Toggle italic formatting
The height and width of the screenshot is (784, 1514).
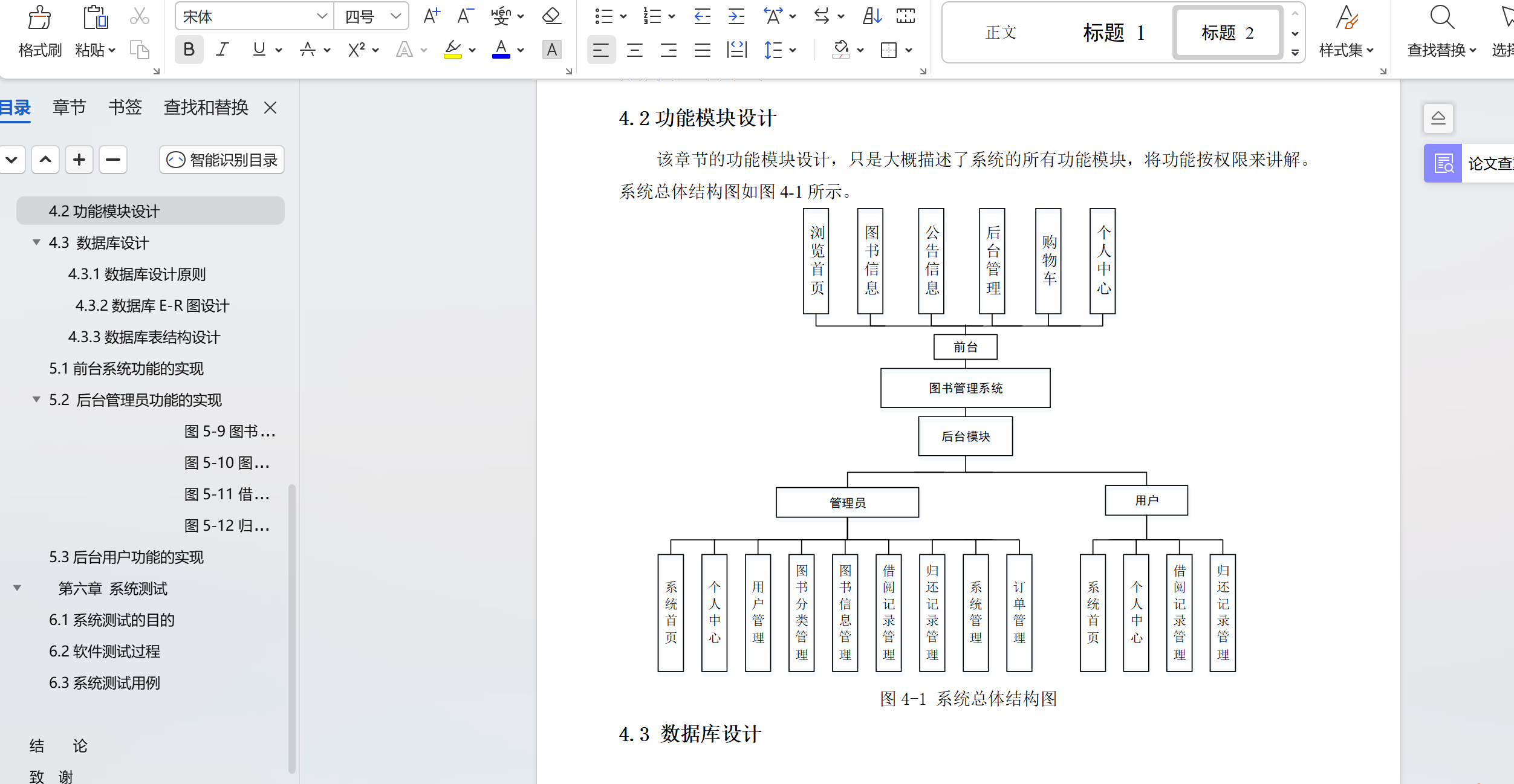point(222,50)
